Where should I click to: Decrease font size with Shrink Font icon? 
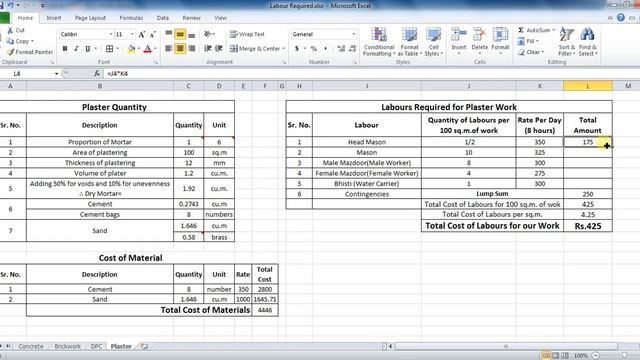point(153,35)
